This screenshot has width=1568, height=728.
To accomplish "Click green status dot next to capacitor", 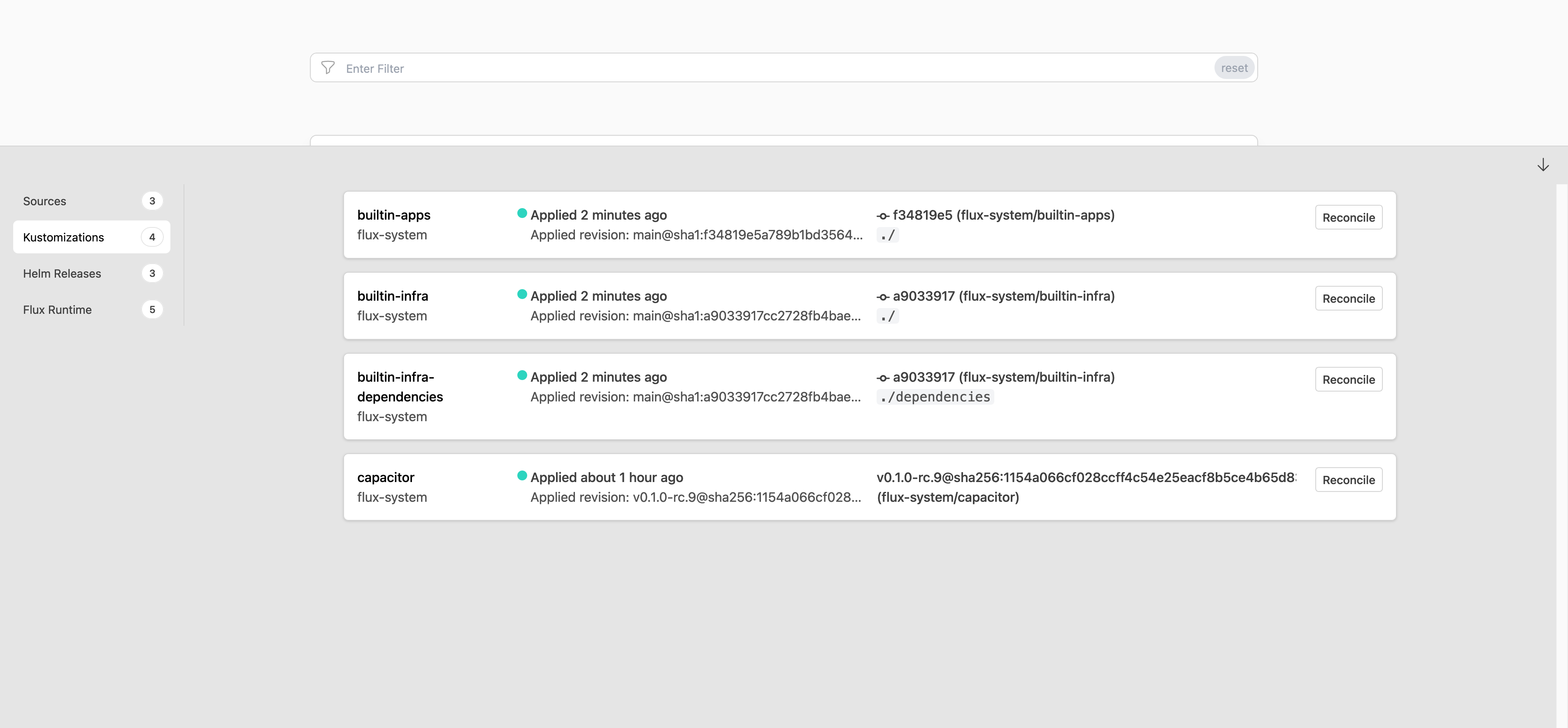I will coord(522,477).
